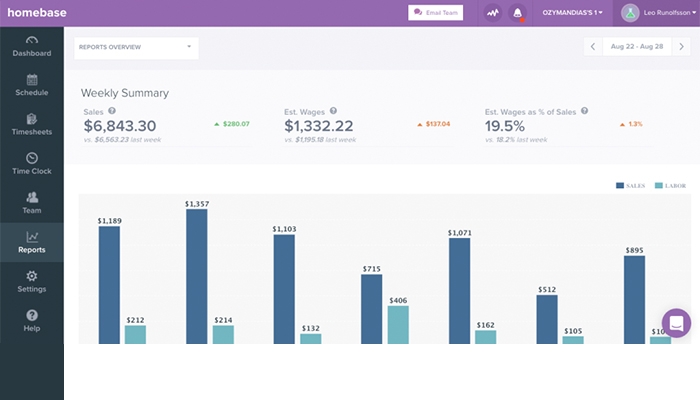Go to previous week arrow
The width and height of the screenshot is (700, 400).
(593, 47)
